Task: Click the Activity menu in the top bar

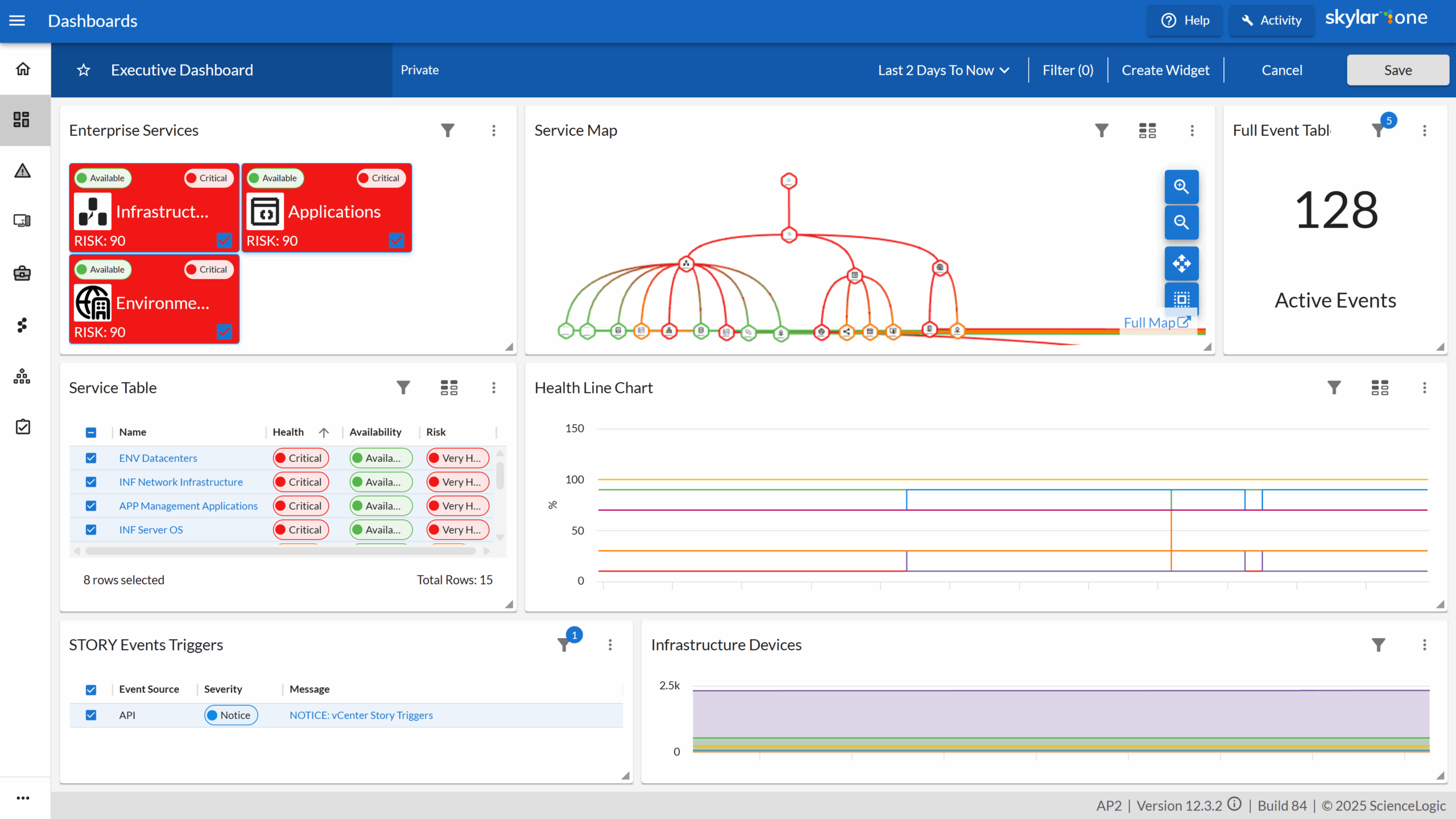Action: coord(1272,20)
